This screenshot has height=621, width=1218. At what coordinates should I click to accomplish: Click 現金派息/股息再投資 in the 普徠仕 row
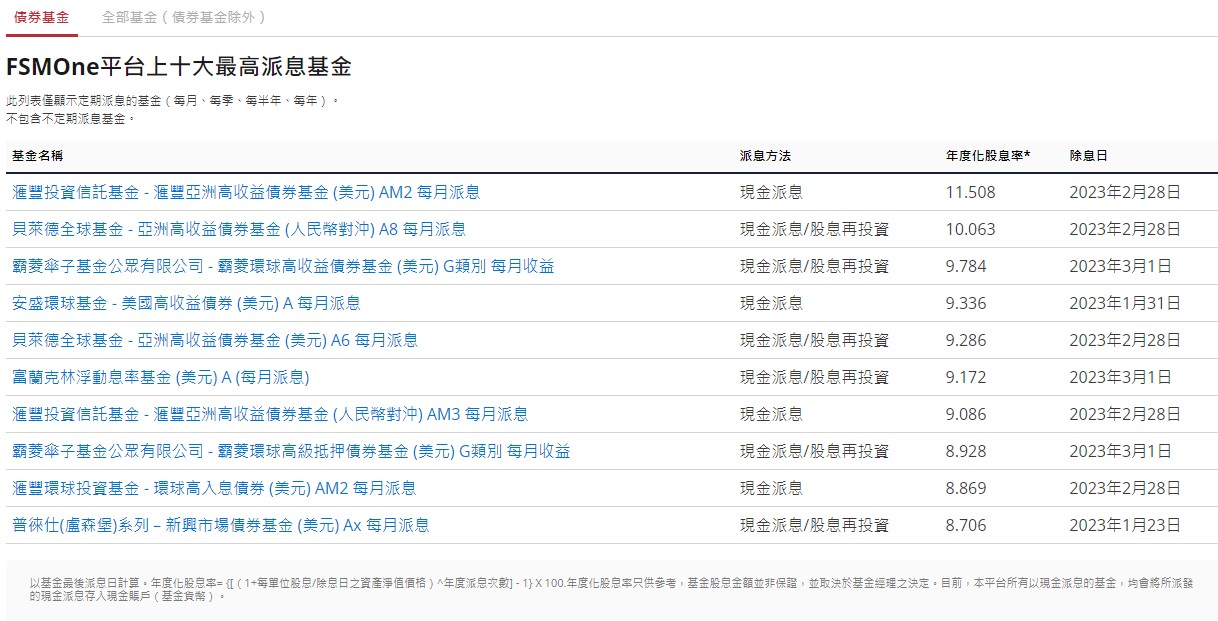[x=814, y=525]
